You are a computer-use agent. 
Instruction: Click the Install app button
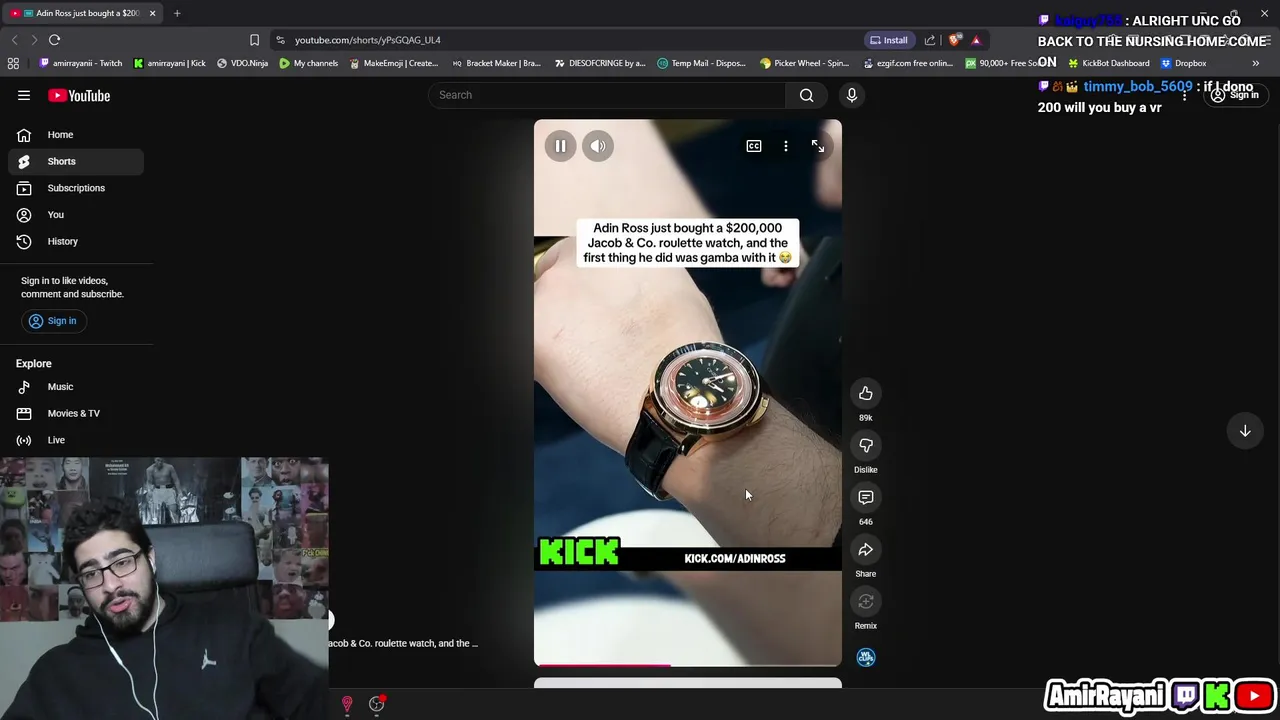(x=889, y=40)
